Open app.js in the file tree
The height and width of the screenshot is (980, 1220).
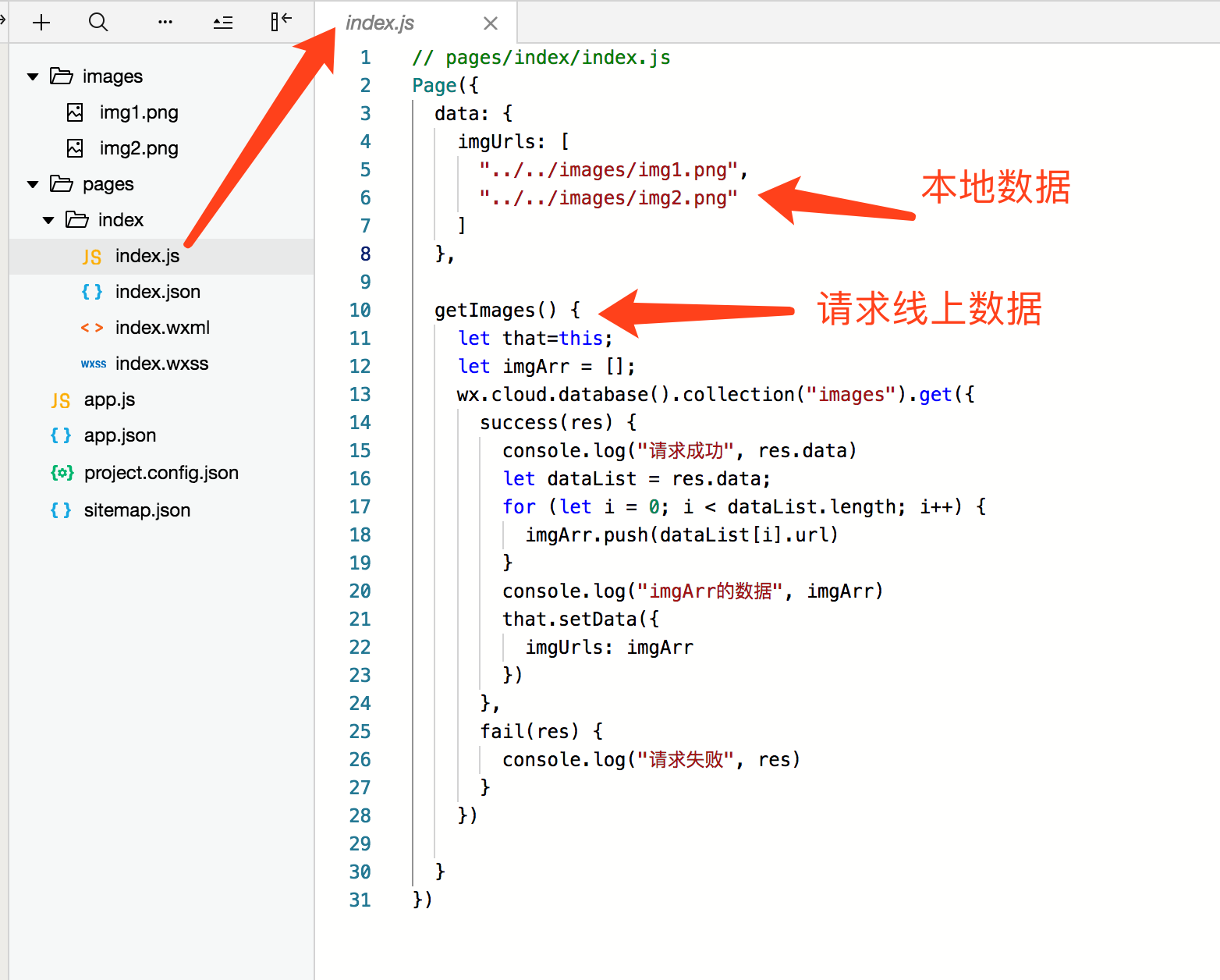click(x=109, y=399)
